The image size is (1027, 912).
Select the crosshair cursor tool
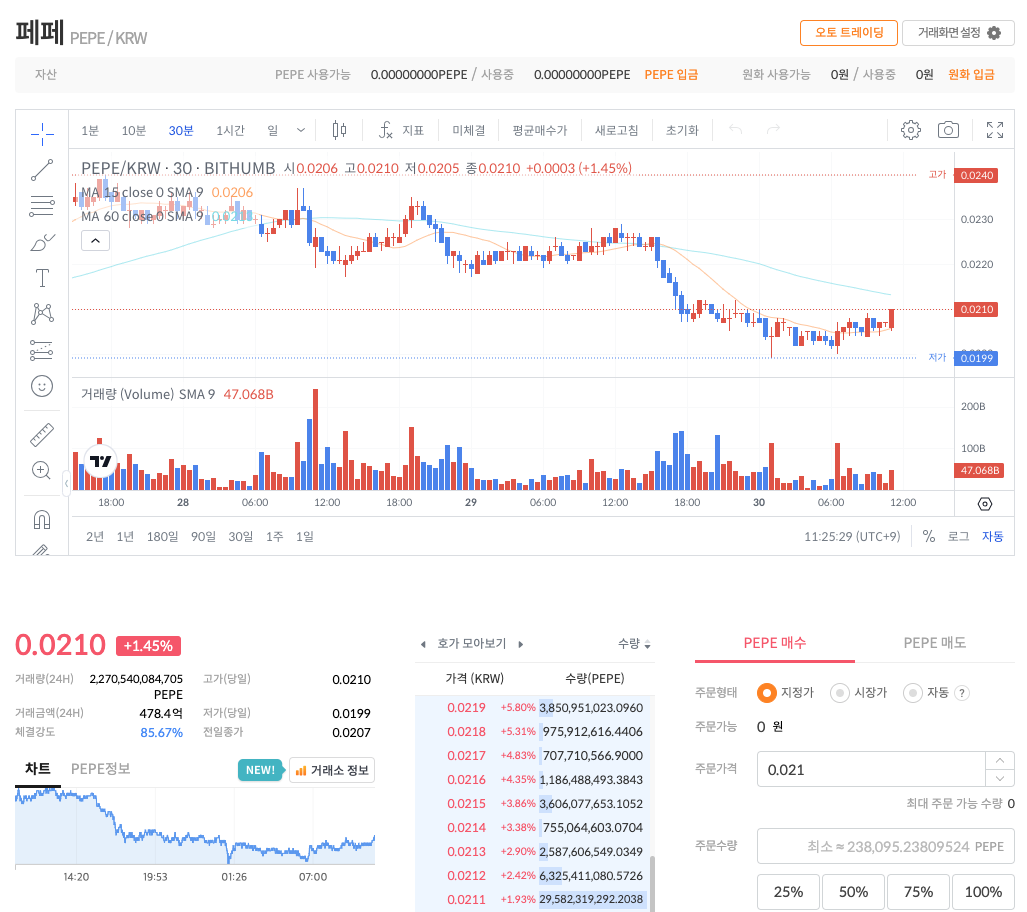[42, 134]
